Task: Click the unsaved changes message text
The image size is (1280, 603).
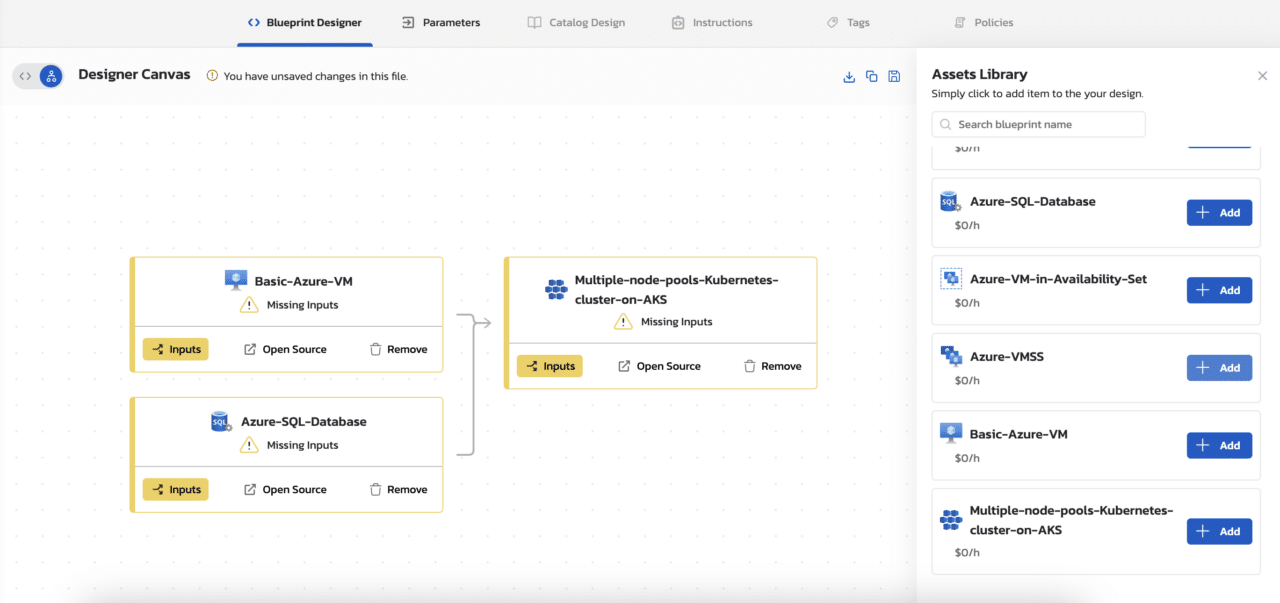Action: click(x=315, y=76)
